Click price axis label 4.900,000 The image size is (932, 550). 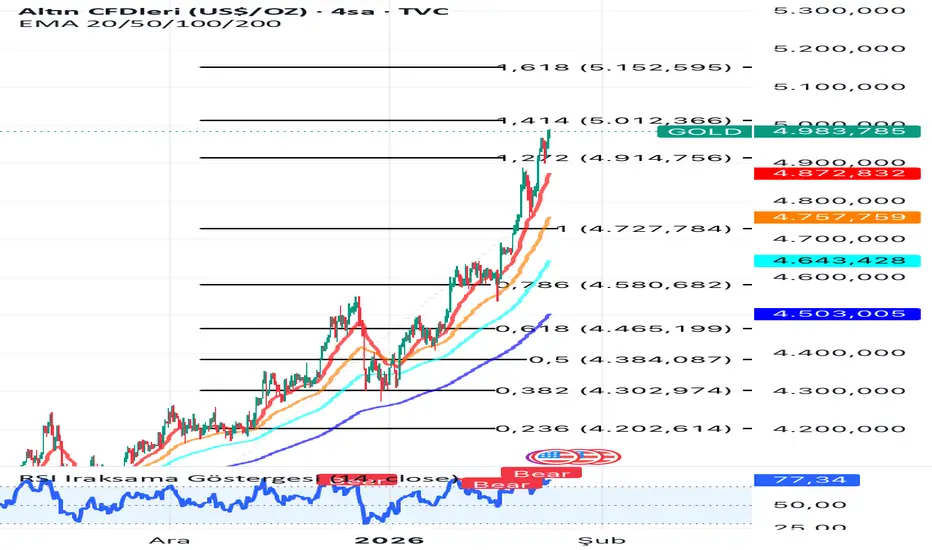pyautogui.click(x=839, y=162)
